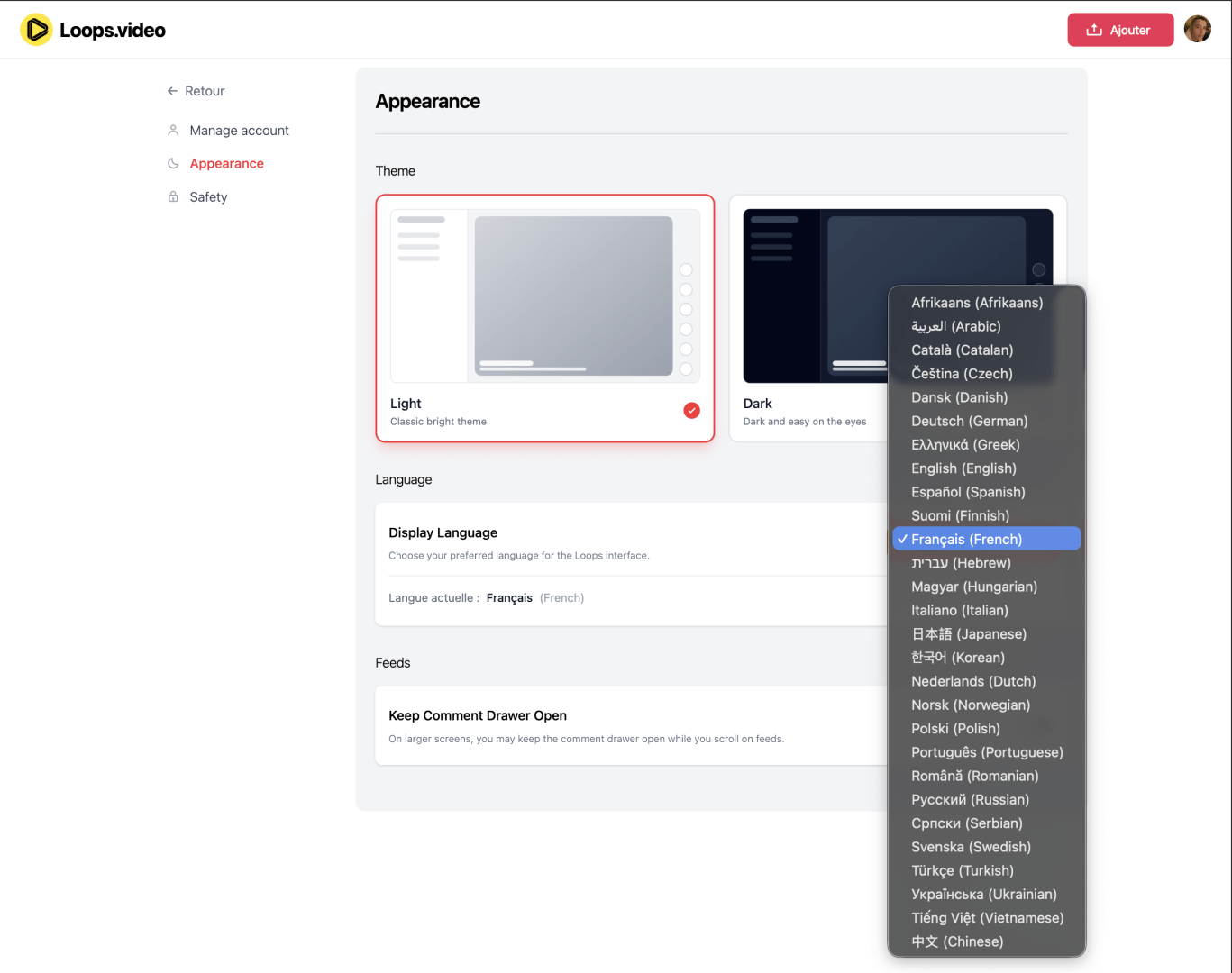Click the upload icon in Ajouter button
The width and height of the screenshot is (1232, 973).
(x=1093, y=30)
